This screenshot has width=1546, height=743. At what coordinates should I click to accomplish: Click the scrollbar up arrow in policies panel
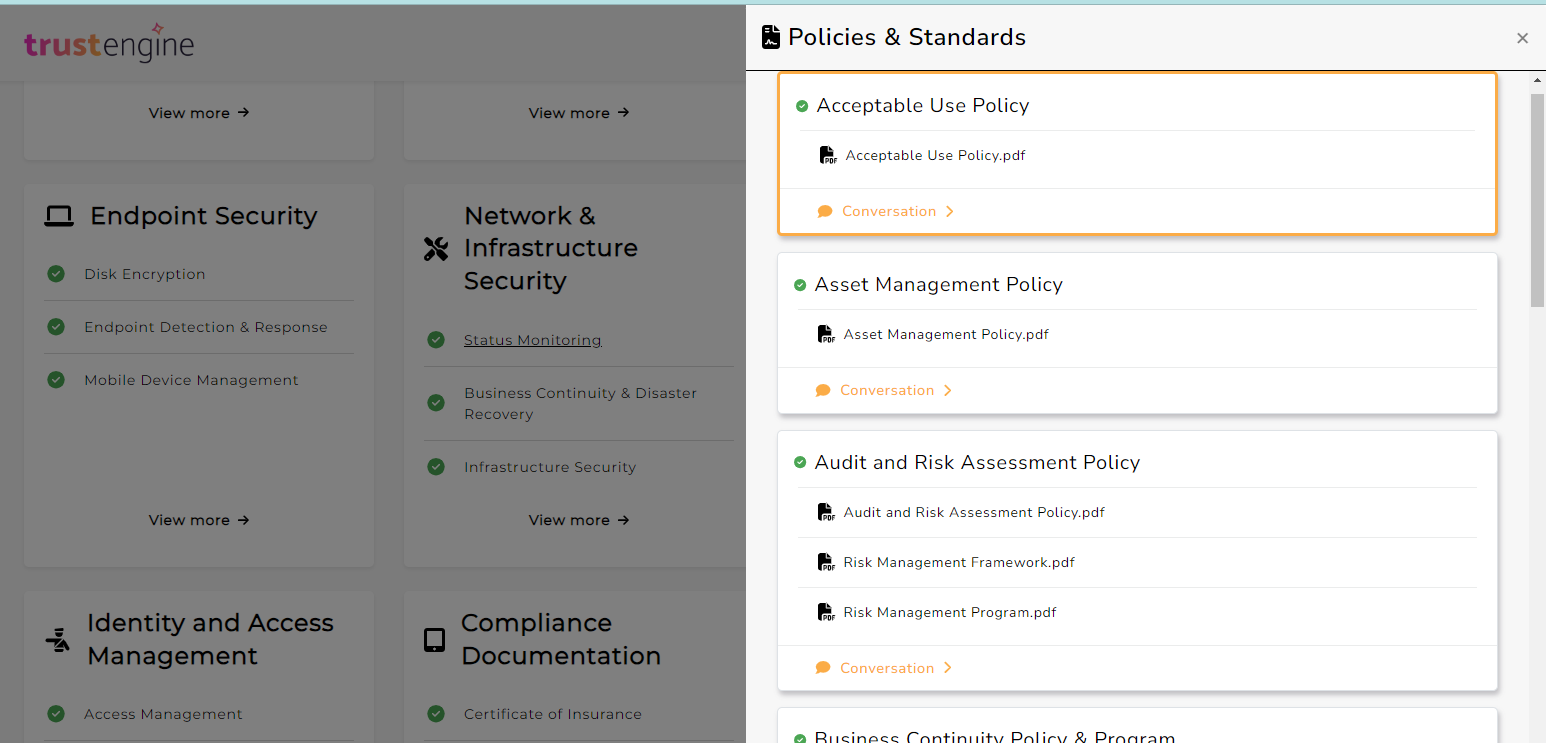pos(1537,79)
